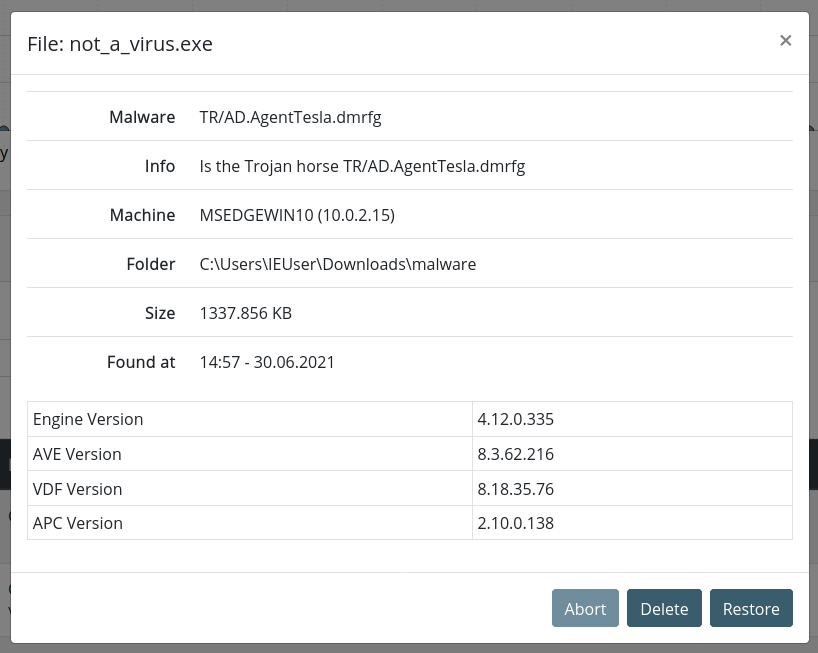Close the not_a_virus.exe dialog with the X
This screenshot has height=653, width=818.
[x=785, y=40]
